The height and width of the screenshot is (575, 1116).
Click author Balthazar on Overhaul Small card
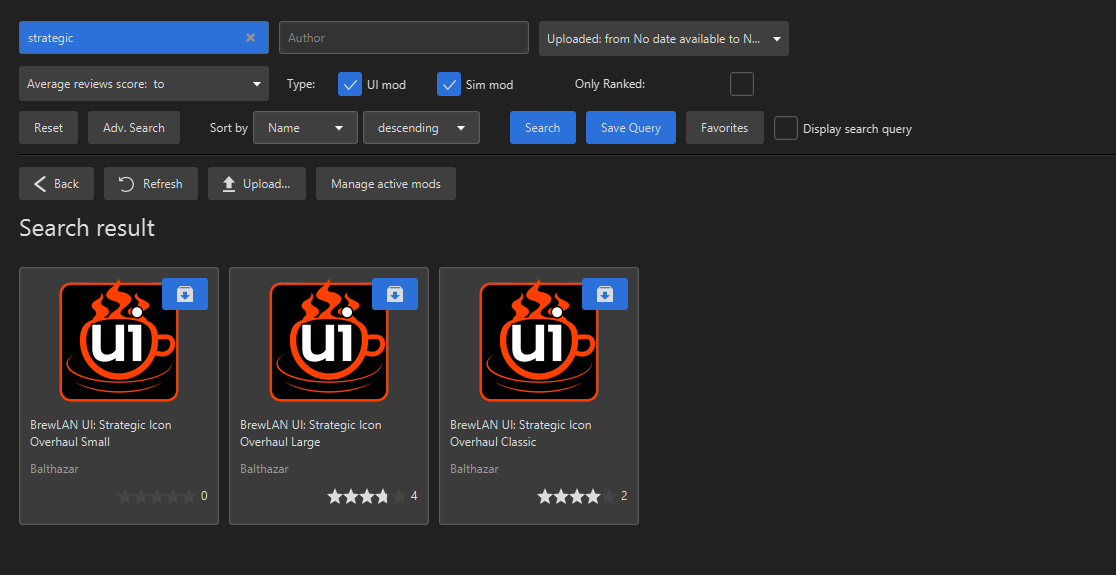(54, 469)
